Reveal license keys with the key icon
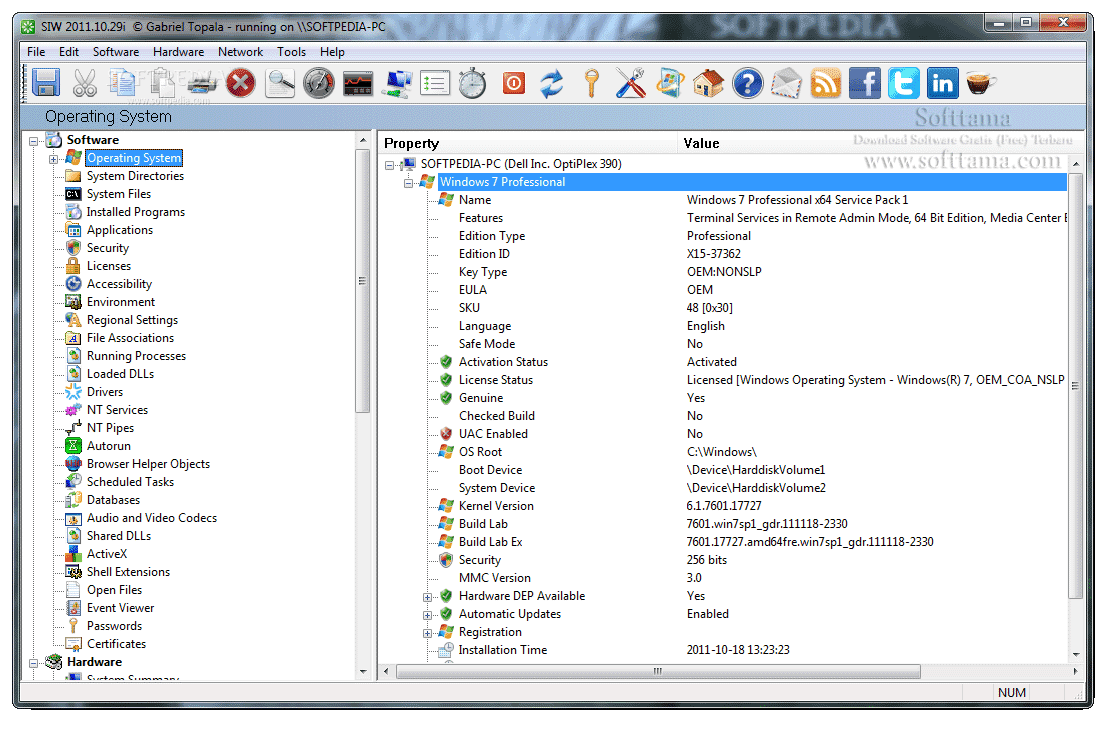Image resolution: width=1114 pixels, height=729 pixels. click(x=591, y=82)
